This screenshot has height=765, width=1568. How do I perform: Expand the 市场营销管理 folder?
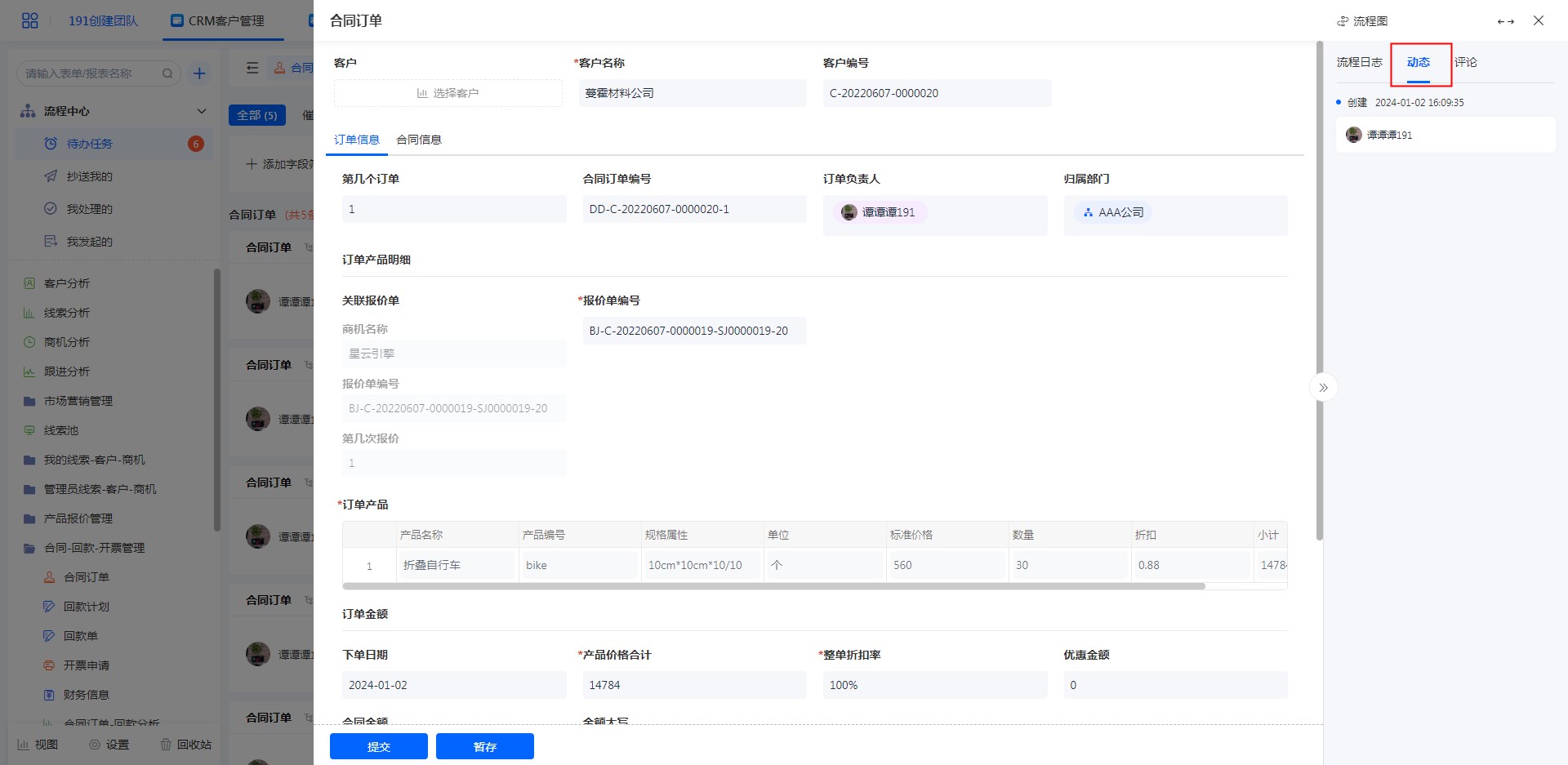pos(78,401)
